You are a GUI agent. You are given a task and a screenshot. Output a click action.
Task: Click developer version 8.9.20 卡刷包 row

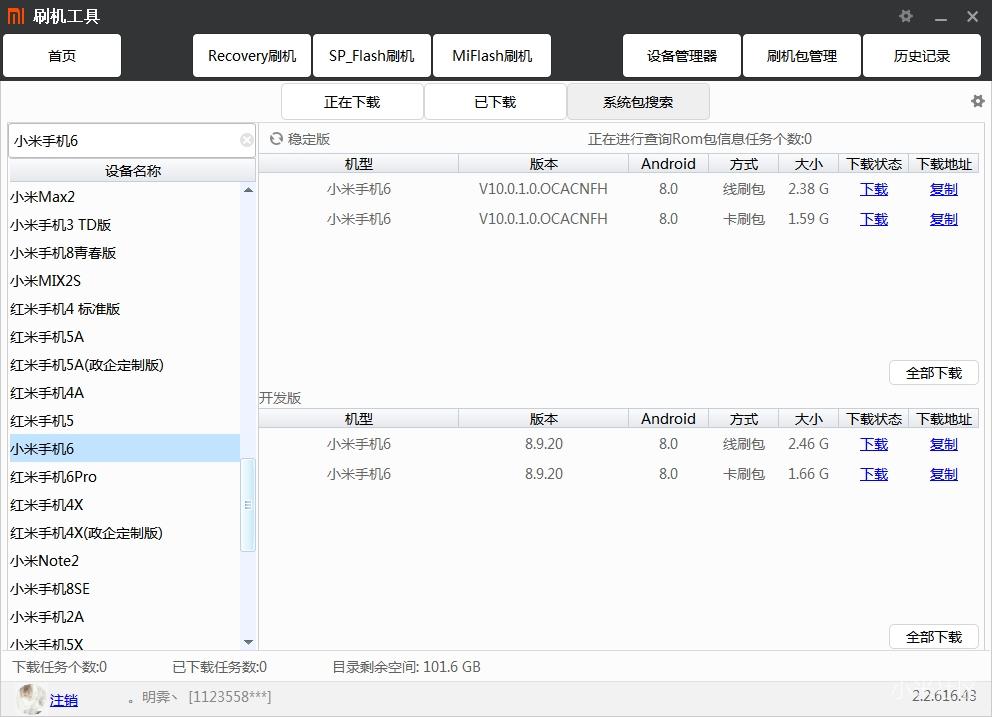coord(619,474)
